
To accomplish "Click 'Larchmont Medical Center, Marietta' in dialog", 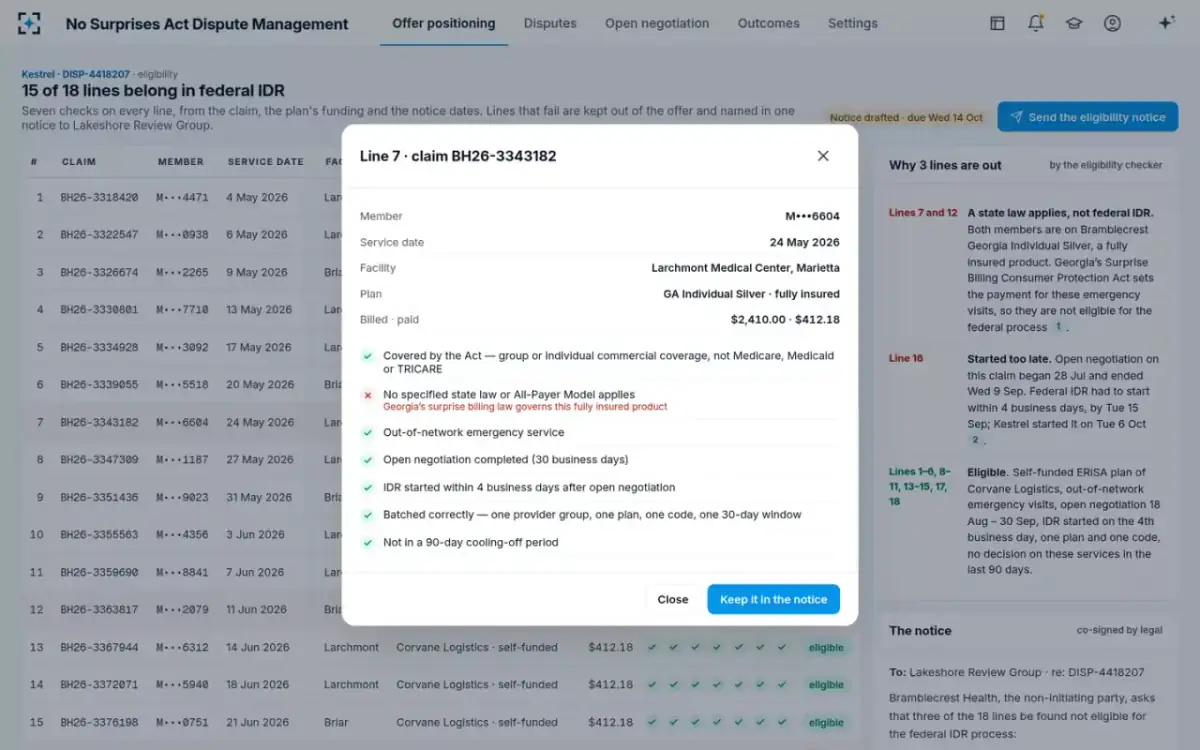I will 745,268.
